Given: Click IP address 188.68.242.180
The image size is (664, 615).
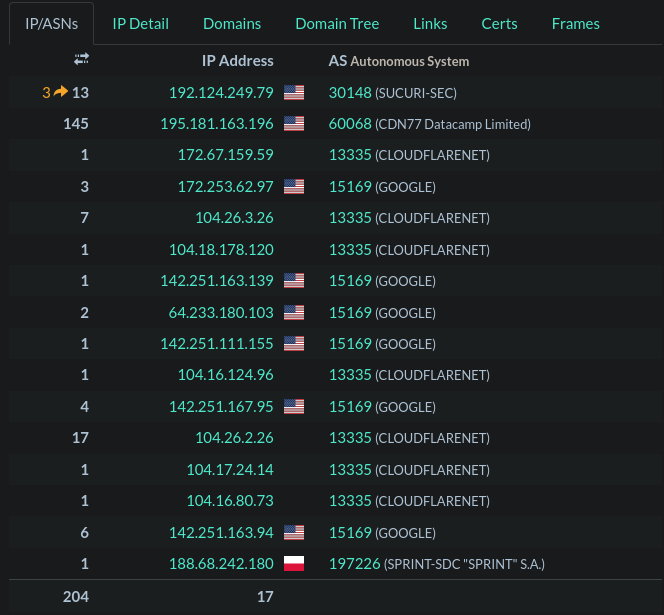Looking at the screenshot, I should point(221,563).
